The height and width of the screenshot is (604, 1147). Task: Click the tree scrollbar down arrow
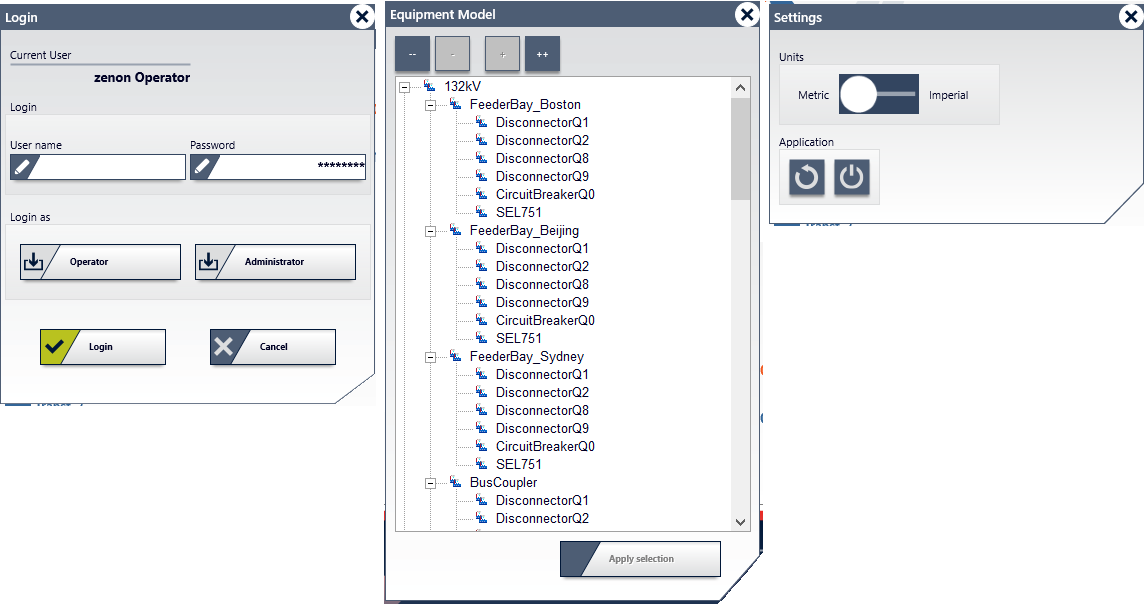(740, 522)
